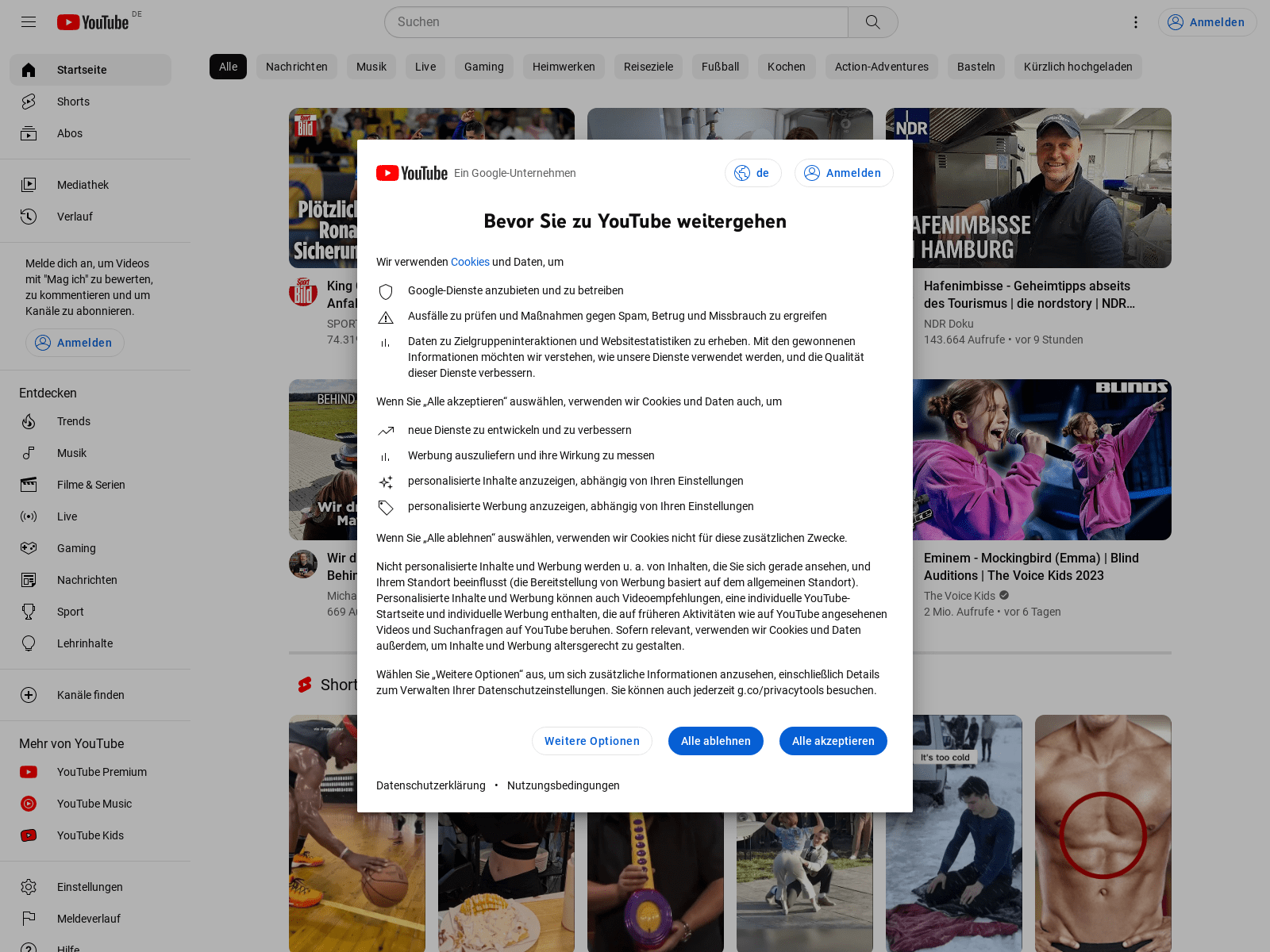This screenshot has width=1270, height=952.
Task: Open the Short with red circle on torso
Action: pos(1103,833)
